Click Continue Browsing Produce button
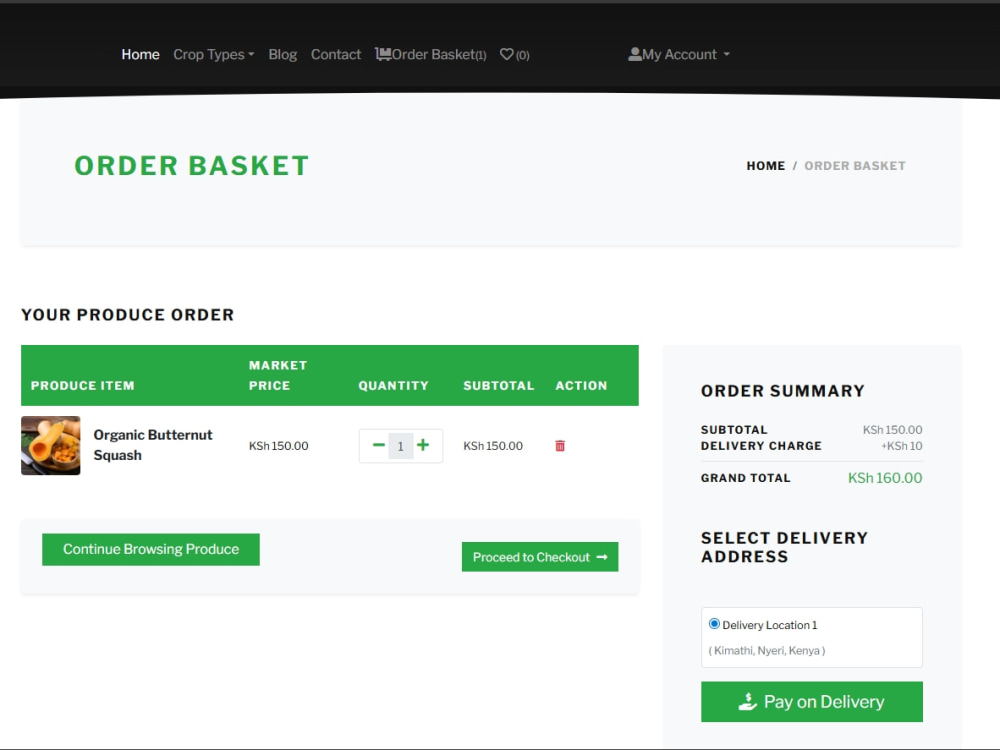 (x=151, y=549)
